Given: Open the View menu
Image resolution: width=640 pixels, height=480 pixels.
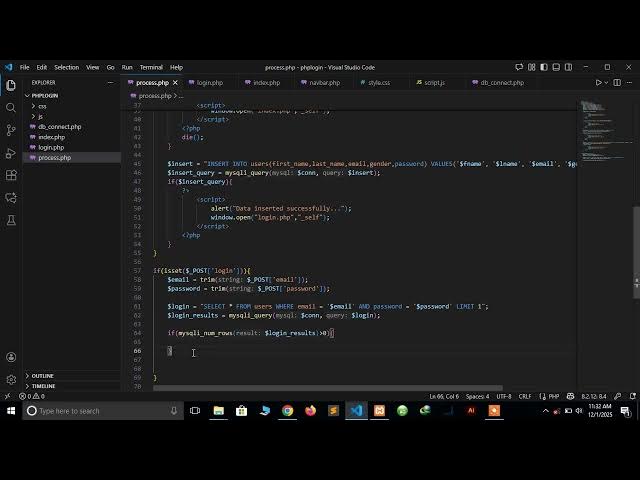Looking at the screenshot, I should pos(93,67).
